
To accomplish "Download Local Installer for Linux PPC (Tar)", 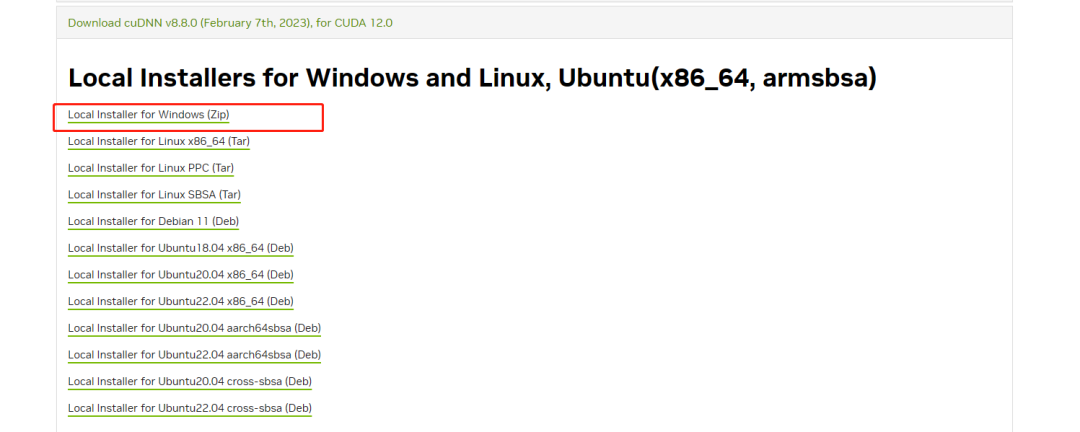I will [150, 168].
